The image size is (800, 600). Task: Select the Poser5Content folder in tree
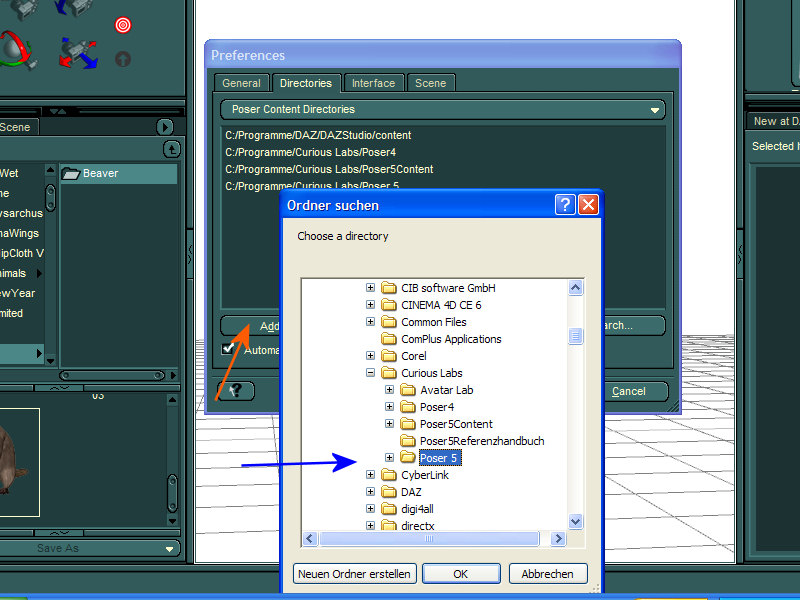[x=446, y=424]
